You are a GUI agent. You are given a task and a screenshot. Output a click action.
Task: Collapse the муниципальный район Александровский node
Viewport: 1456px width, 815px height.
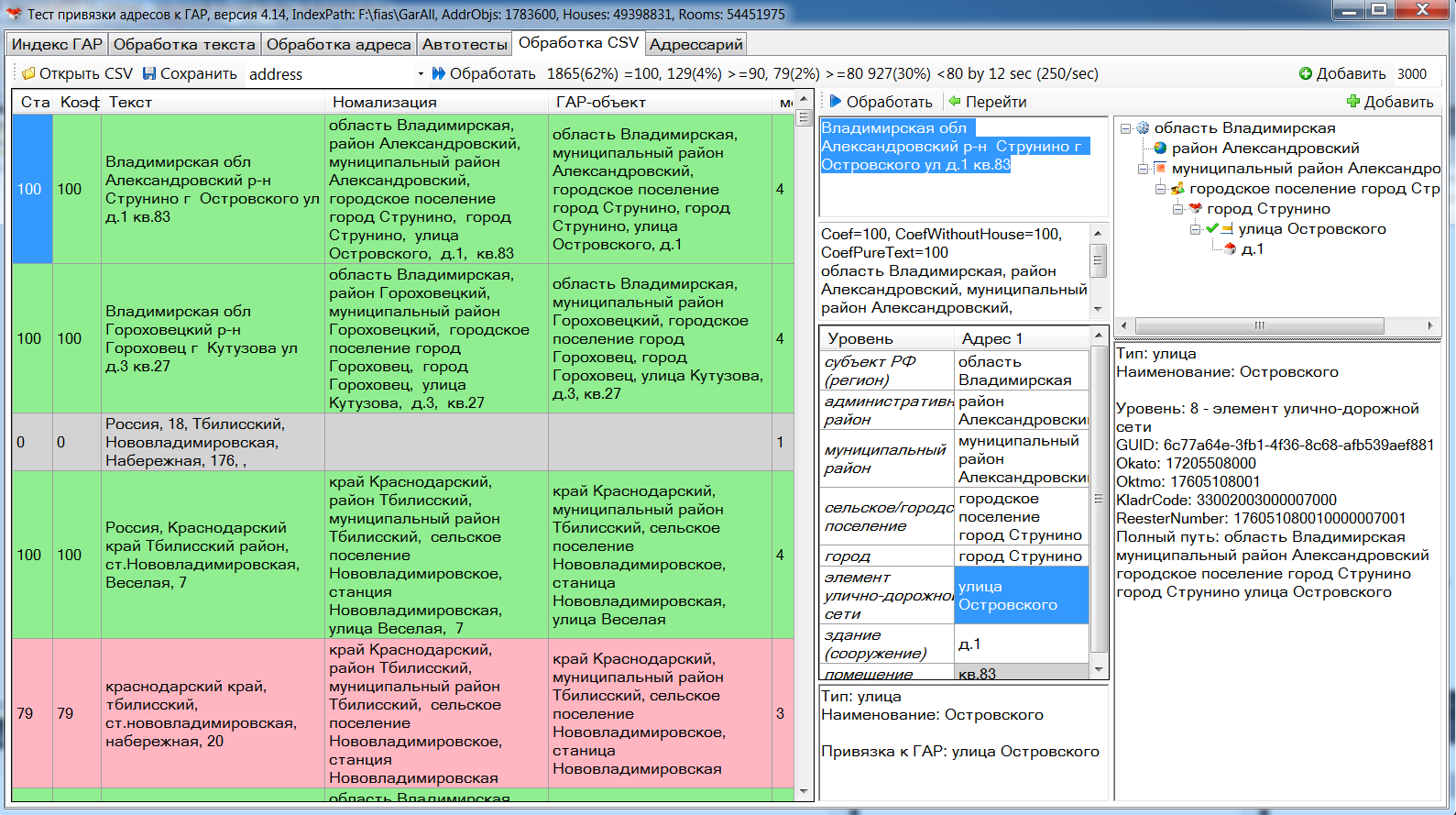coord(1144,169)
